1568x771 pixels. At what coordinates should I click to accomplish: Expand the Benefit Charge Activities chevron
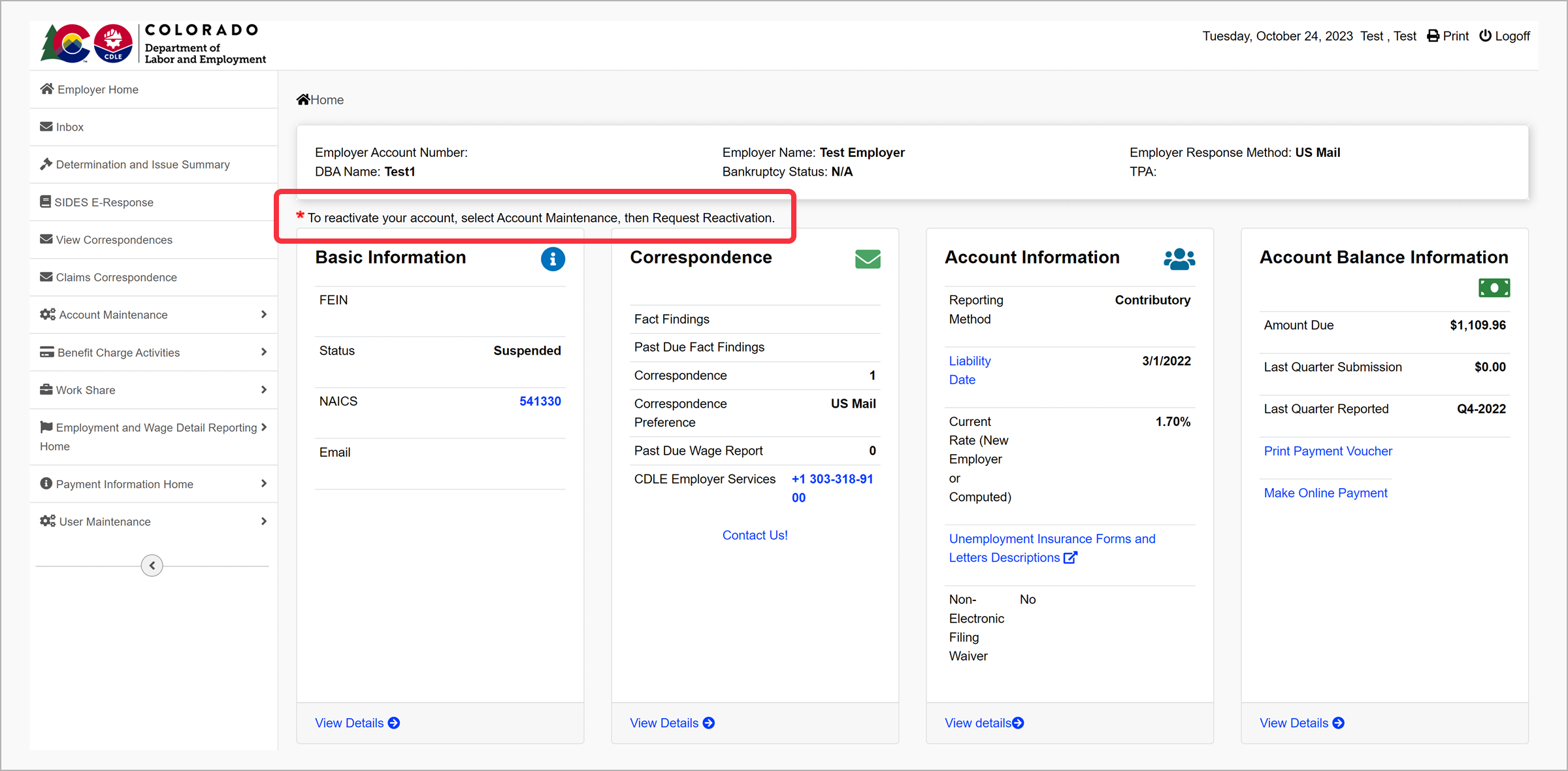(x=264, y=352)
